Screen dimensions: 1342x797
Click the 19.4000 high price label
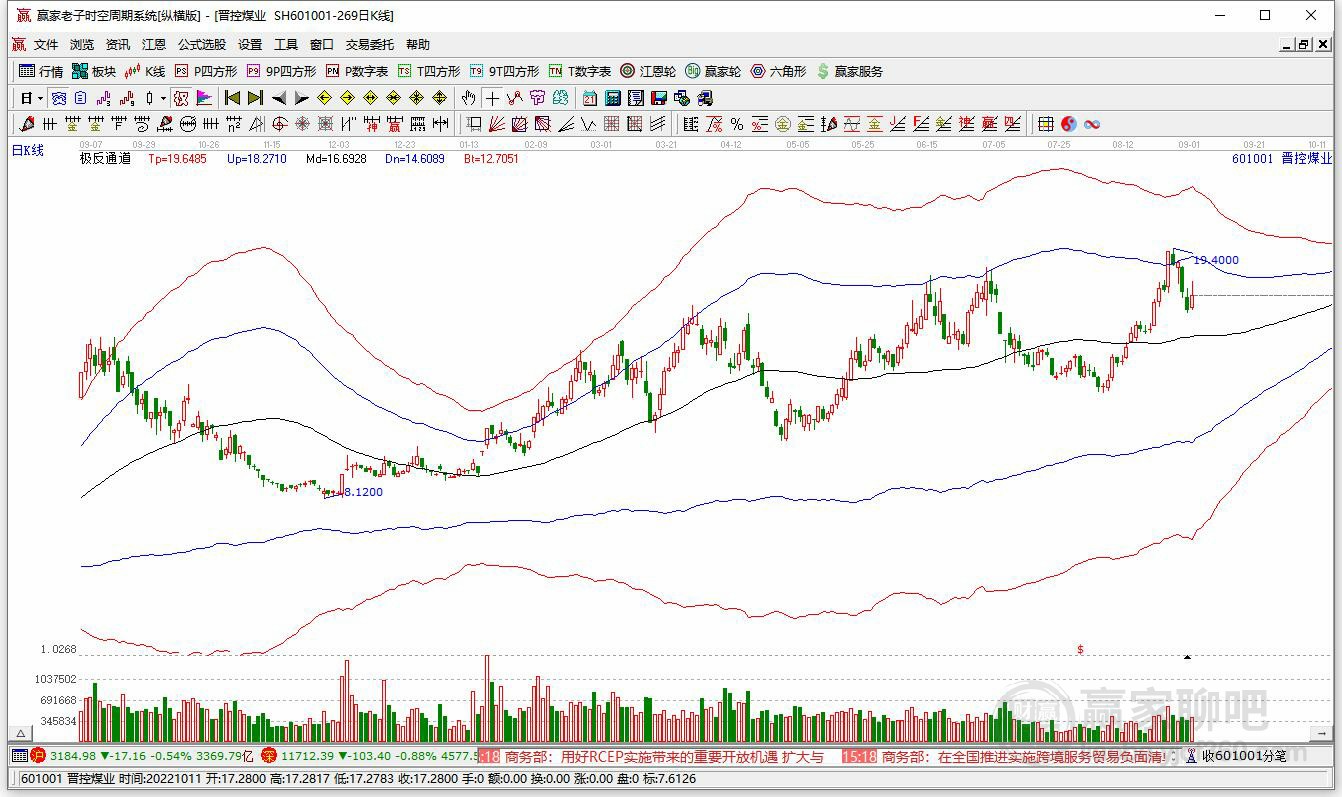coord(1217,260)
